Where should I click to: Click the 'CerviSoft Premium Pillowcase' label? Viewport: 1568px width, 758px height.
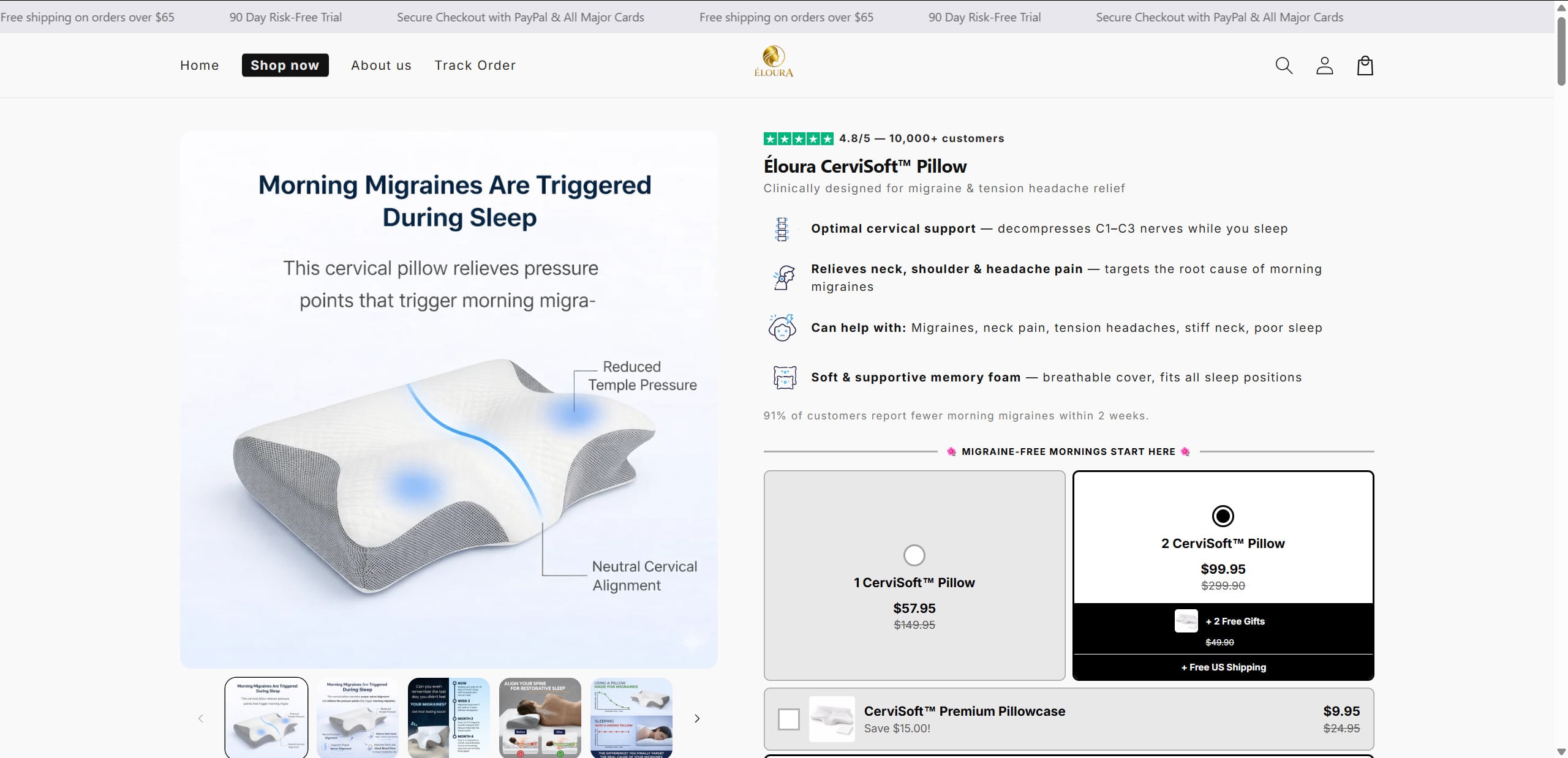coord(965,711)
